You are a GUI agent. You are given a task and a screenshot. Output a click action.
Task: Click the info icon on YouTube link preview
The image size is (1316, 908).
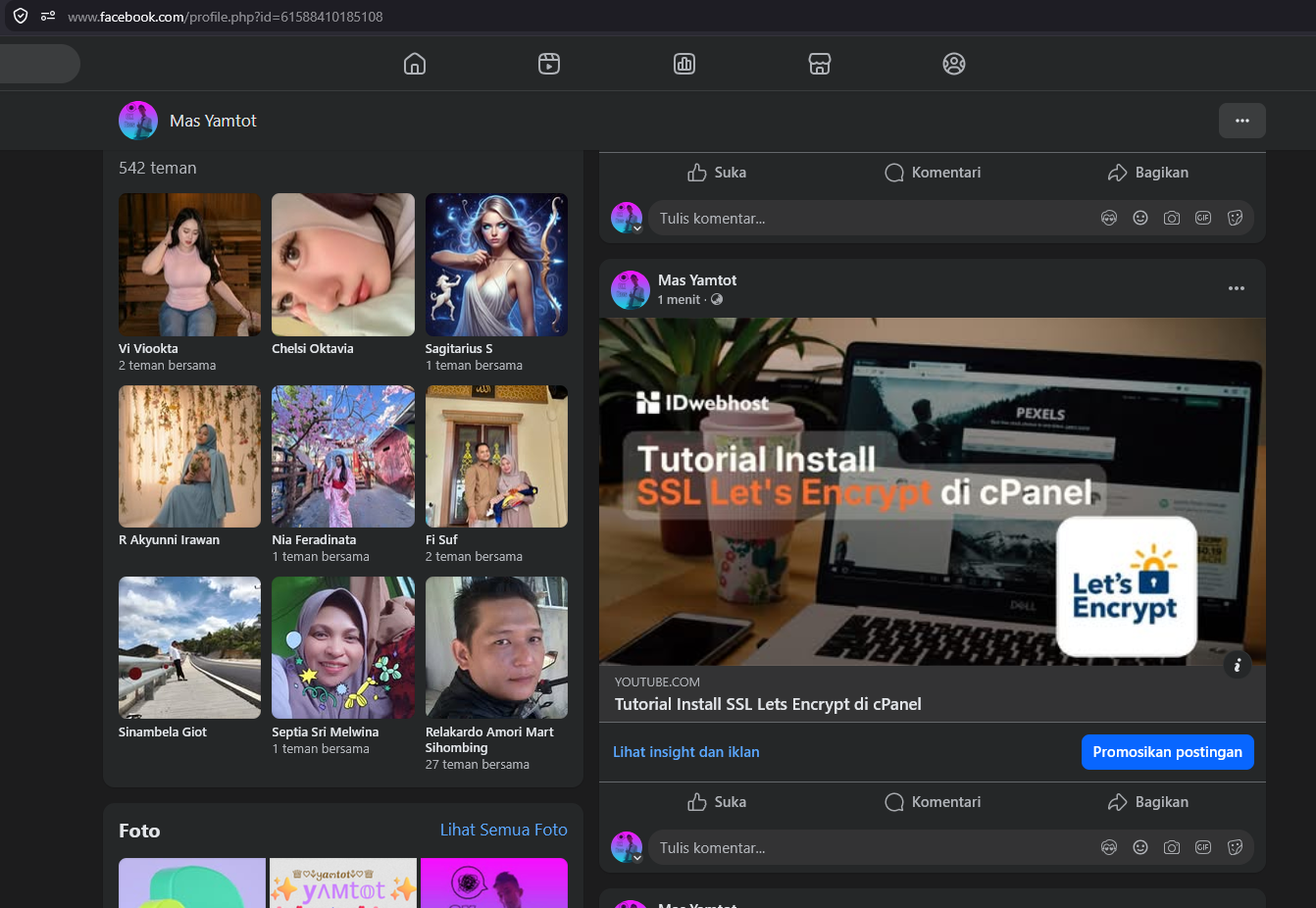(1238, 666)
